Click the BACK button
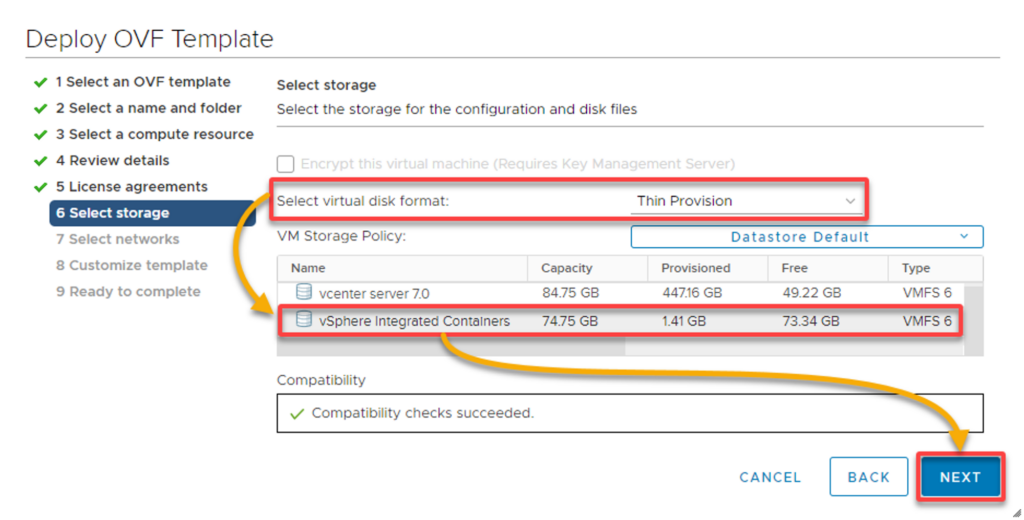Viewport: 1024px width, 520px height. point(869,477)
